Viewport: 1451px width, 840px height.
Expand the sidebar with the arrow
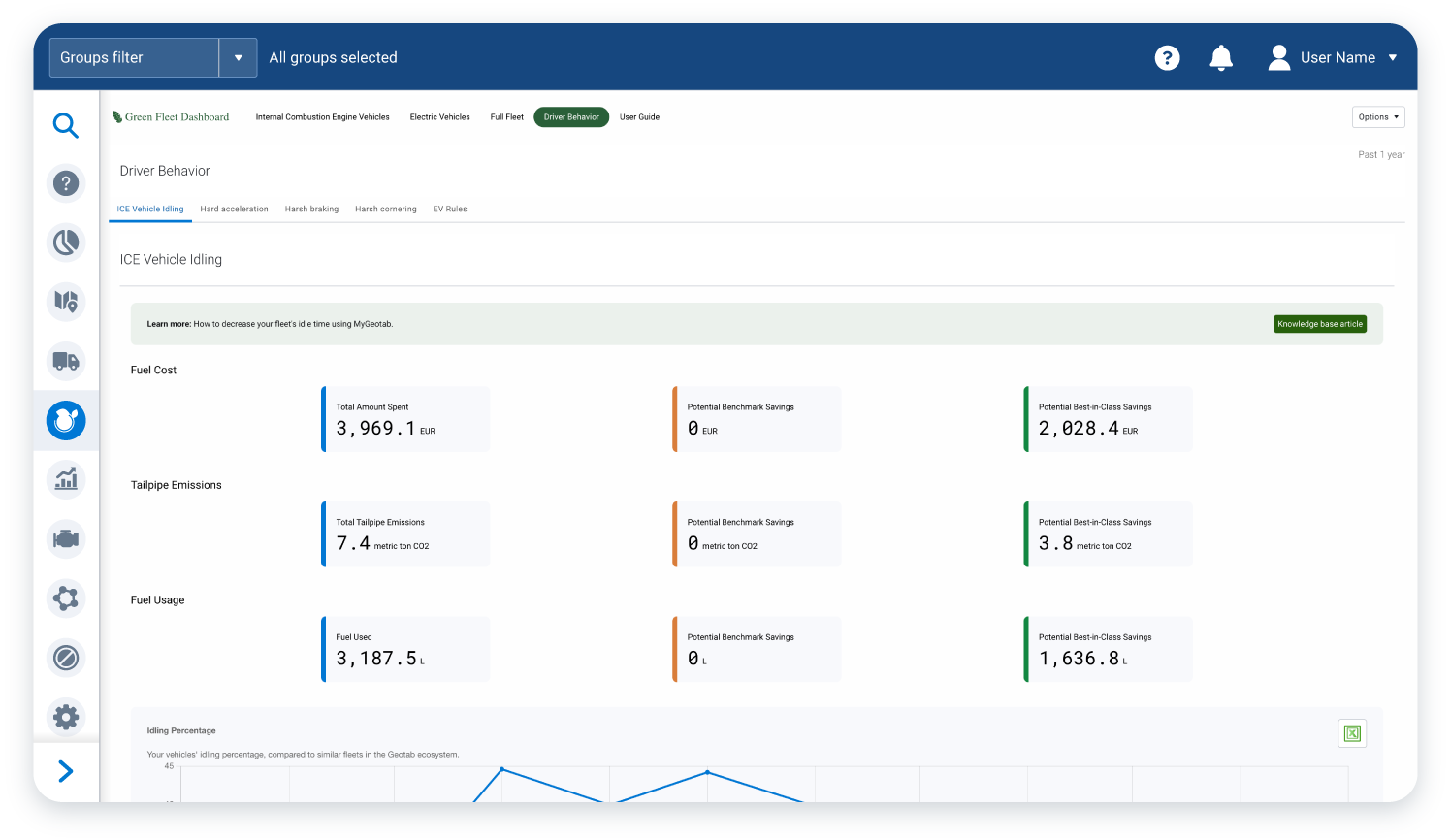coord(65,771)
